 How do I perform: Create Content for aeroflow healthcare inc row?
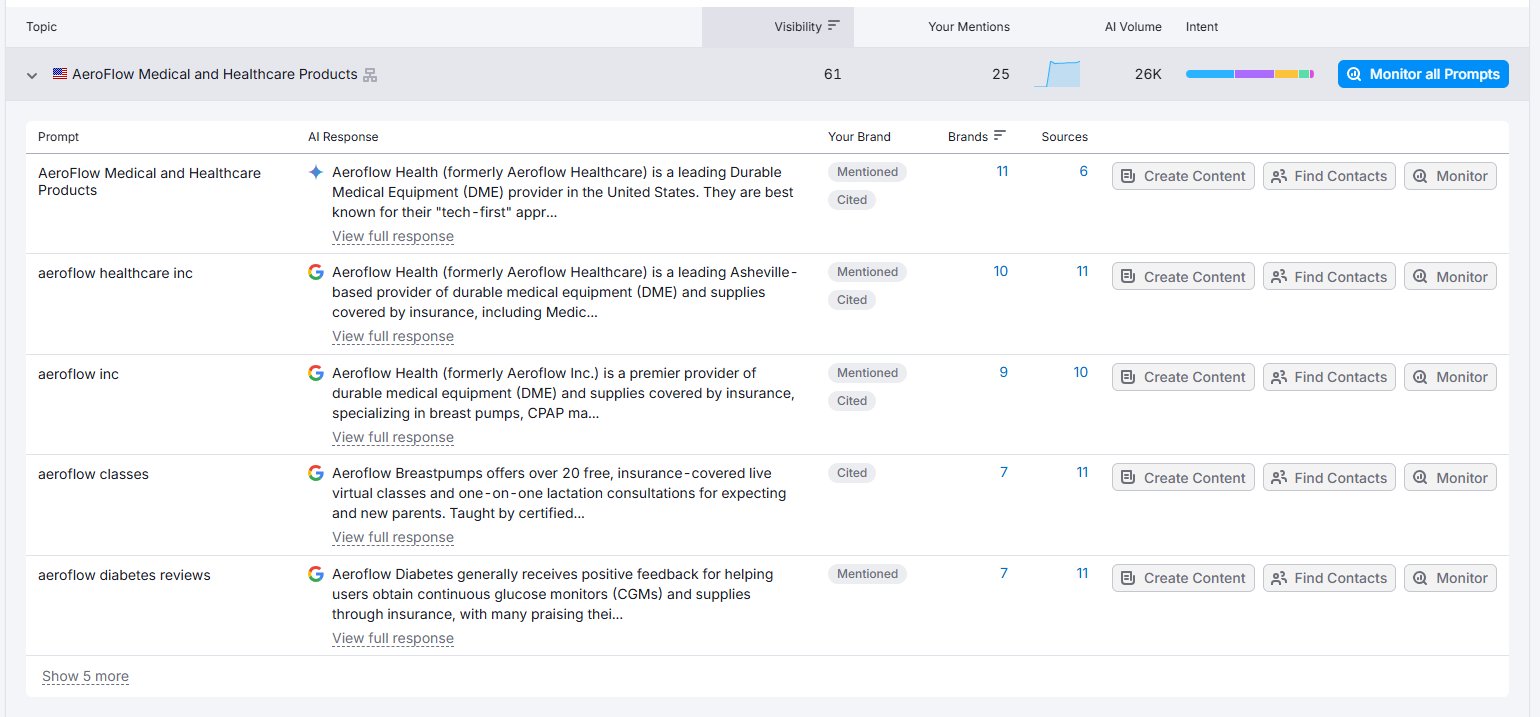pos(1183,277)
